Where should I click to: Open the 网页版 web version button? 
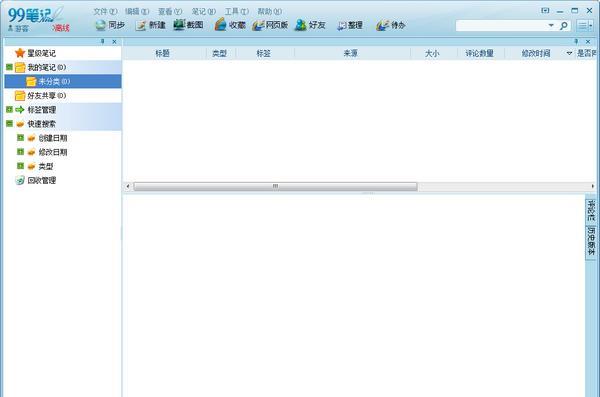click(270, 25)
